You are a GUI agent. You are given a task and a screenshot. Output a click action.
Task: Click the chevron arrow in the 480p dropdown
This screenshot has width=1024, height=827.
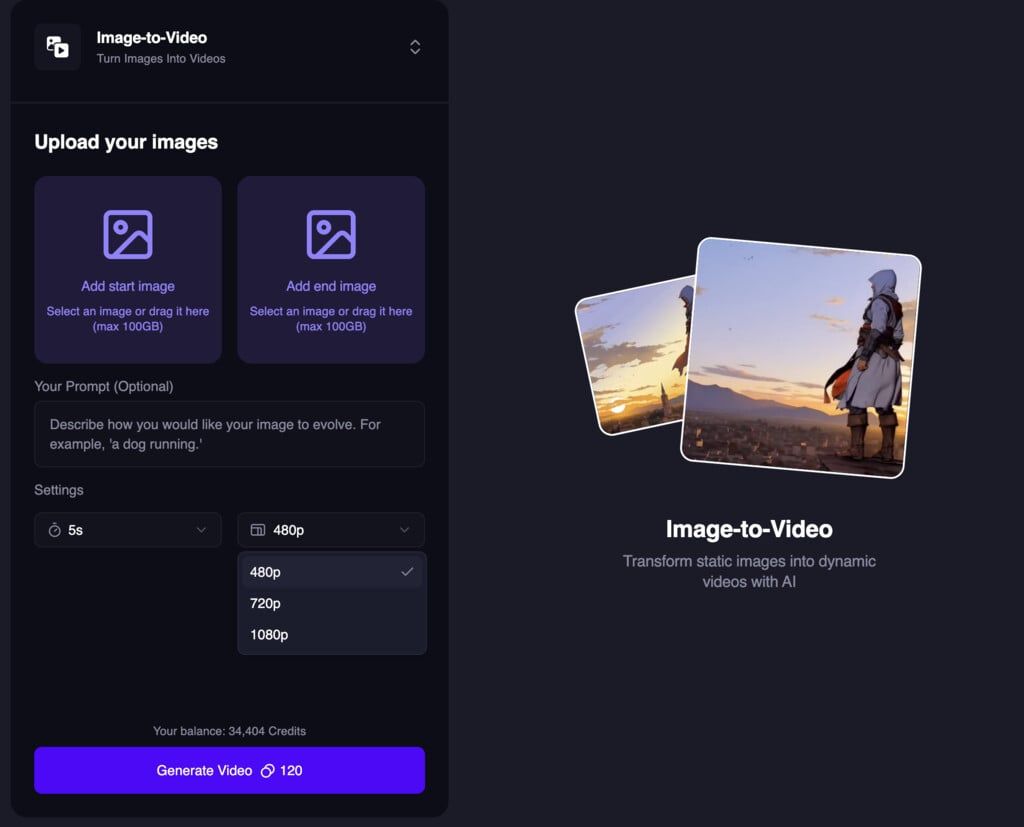(405, 530)
